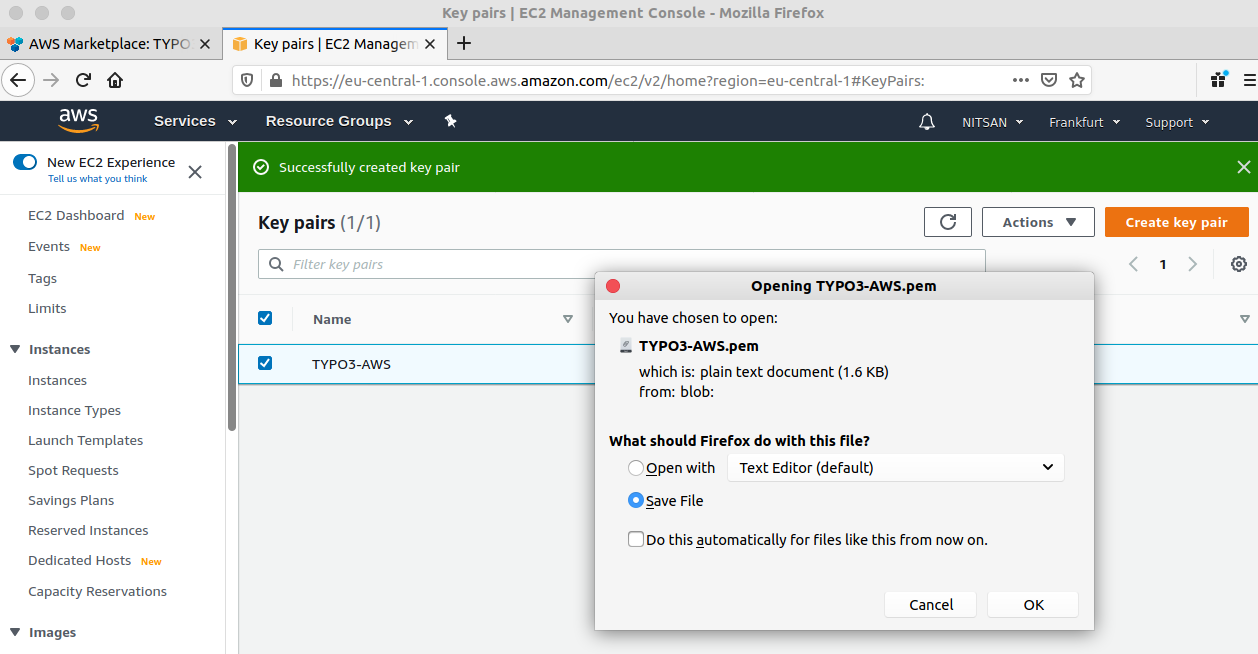Open the Actions dropdown button
Viewport: 1258px width, 654px height.
tap(1038, 222)
